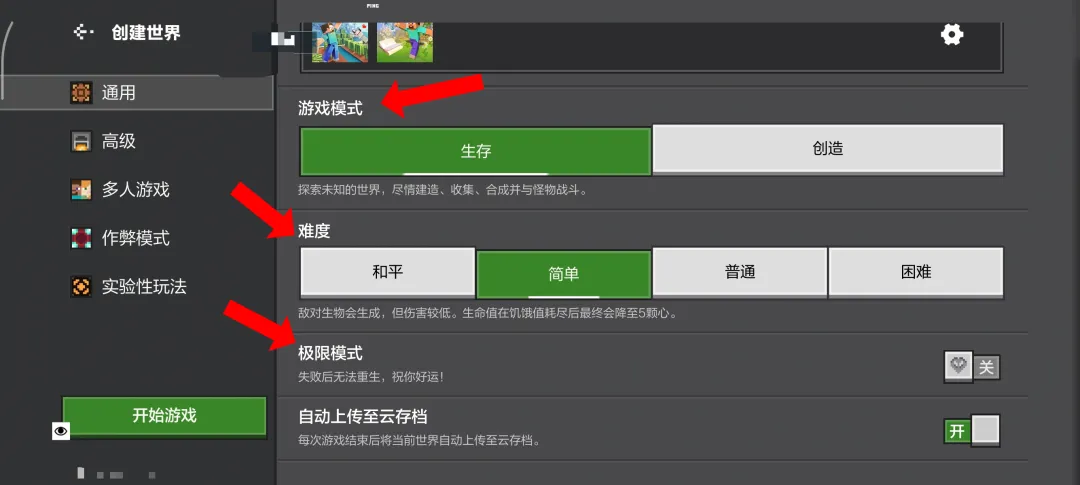Set difficulty to 普通

click(x=740, y=272)
